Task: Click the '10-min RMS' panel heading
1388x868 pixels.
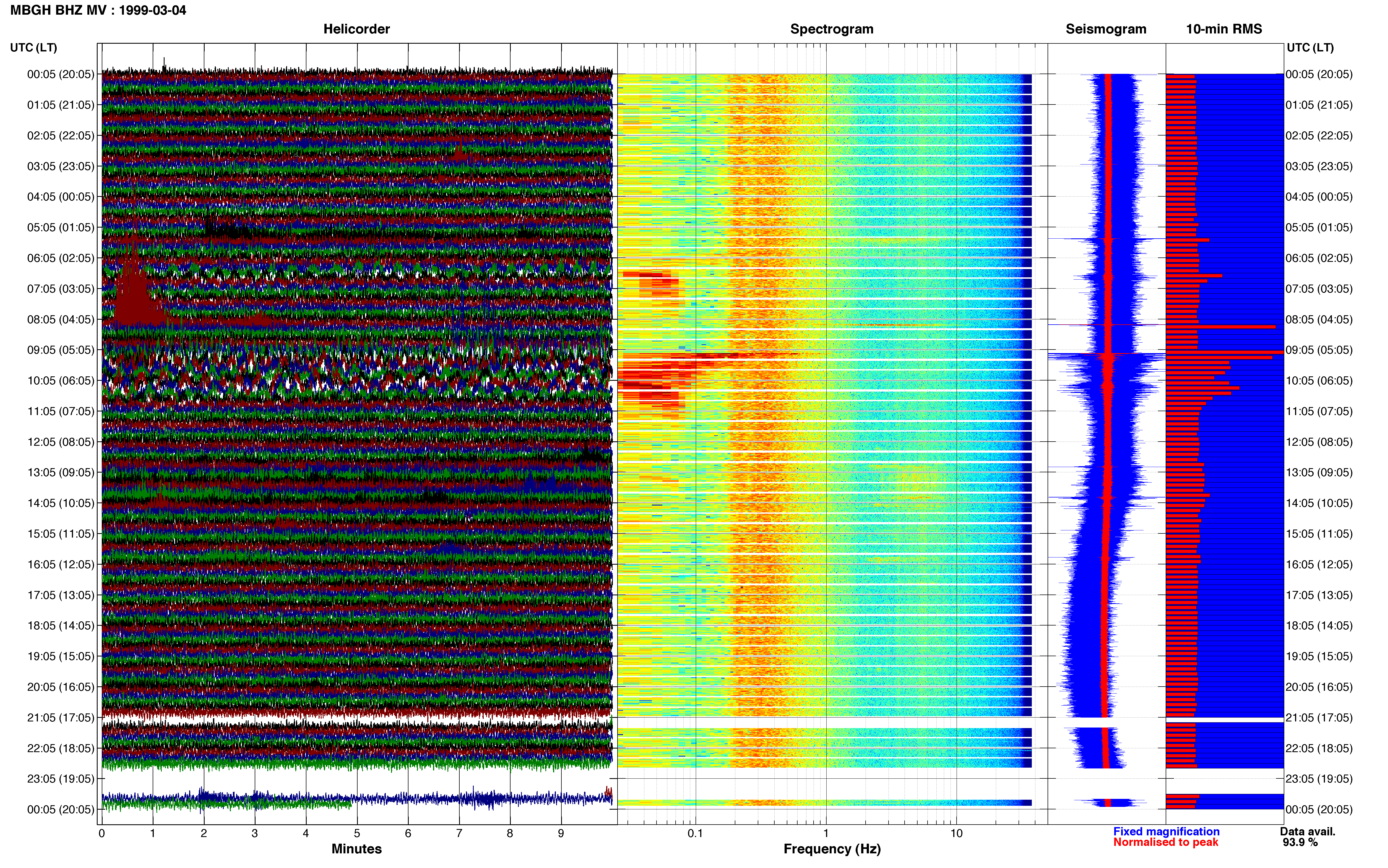Action: 1224,29
